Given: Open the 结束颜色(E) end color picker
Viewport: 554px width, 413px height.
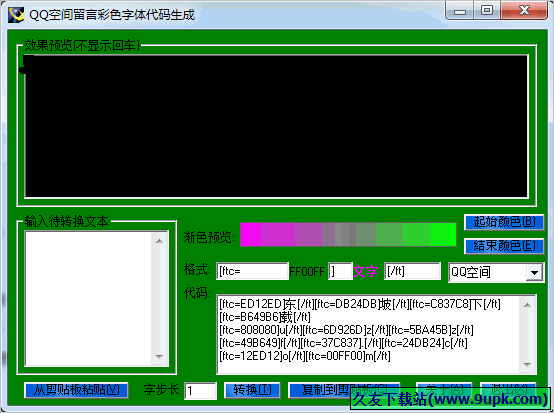Looking at the screenshot, I should click(x=504, y=246).
